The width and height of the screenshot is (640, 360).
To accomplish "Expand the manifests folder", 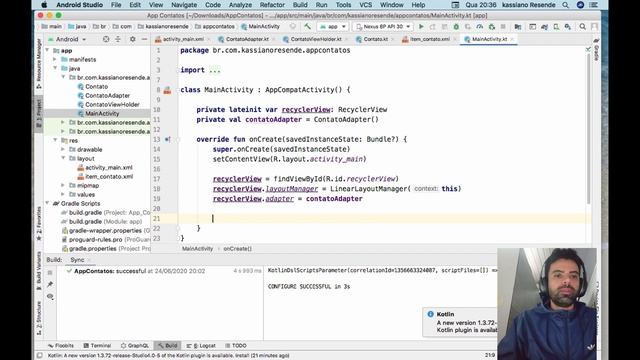I will tap(55, 60).
